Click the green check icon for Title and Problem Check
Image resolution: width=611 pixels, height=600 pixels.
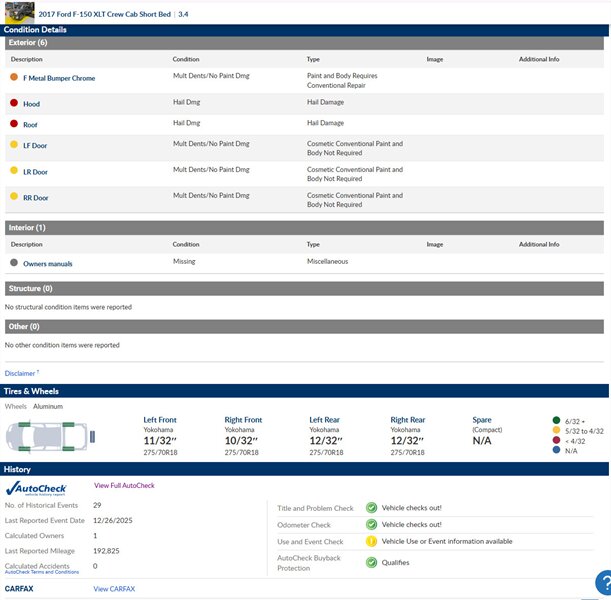pyautogui.click(x=371, y=508)
